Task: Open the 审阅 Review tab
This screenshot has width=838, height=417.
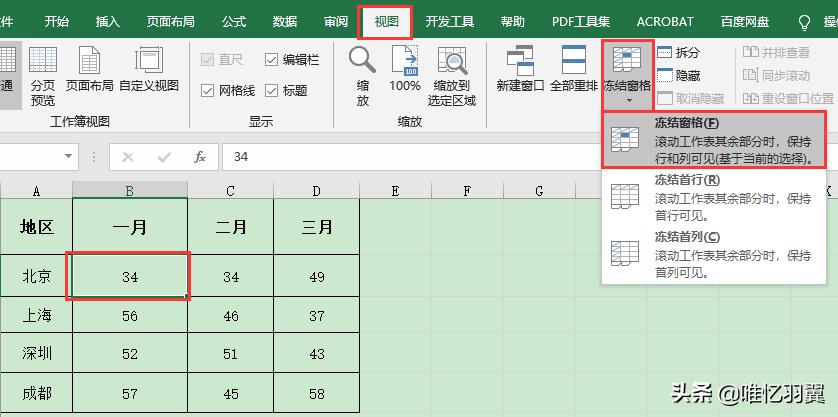Action: (336, 22)
